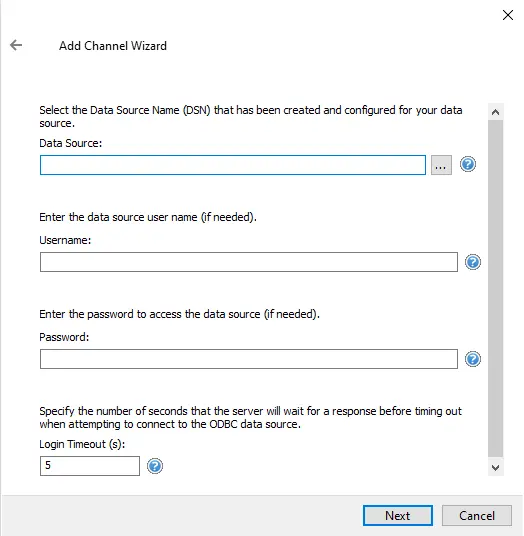Open help for the Username field
Image resolution: width=524 pixels, height=536 pixels.
473,262
